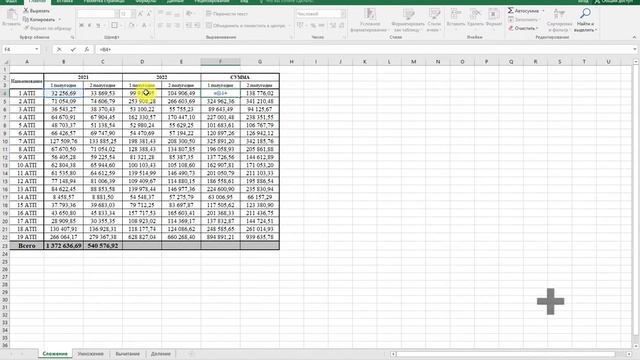Cancel the formula entry with X

click(x=59, y=49)
